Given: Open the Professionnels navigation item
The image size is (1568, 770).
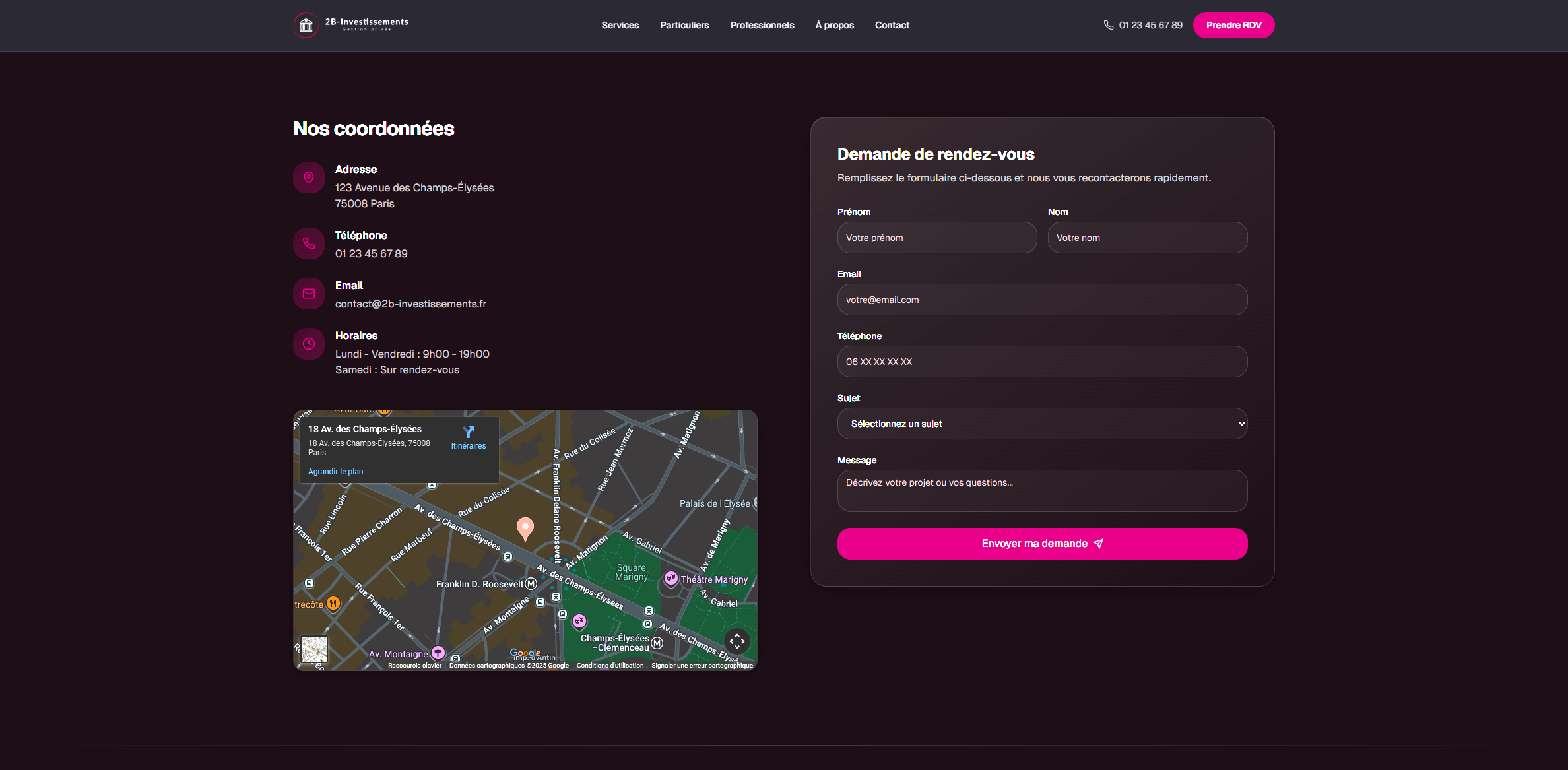Looking at the screenshot, I should point(762,25).
